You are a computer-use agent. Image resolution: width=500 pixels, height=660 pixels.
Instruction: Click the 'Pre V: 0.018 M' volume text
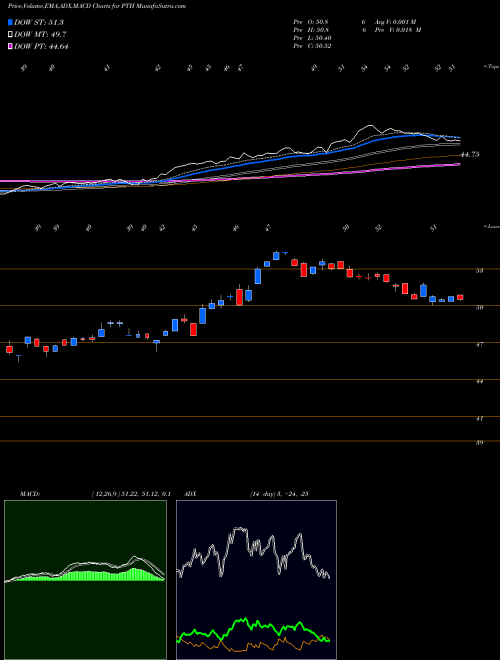tap(397, 30)
